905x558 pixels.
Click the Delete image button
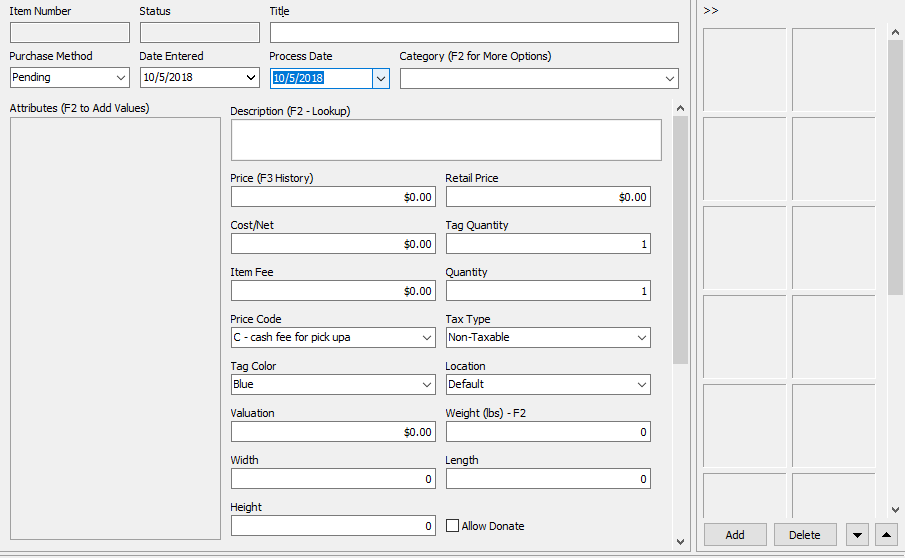point(805,535)
